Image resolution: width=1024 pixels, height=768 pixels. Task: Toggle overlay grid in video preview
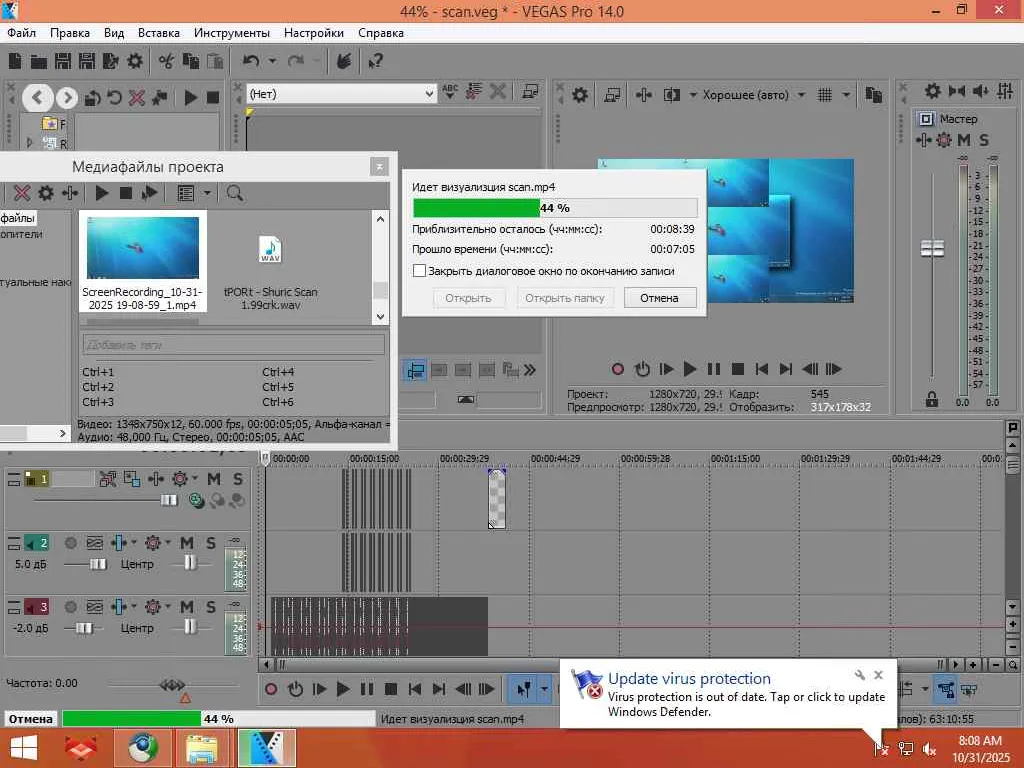point(825,95)
